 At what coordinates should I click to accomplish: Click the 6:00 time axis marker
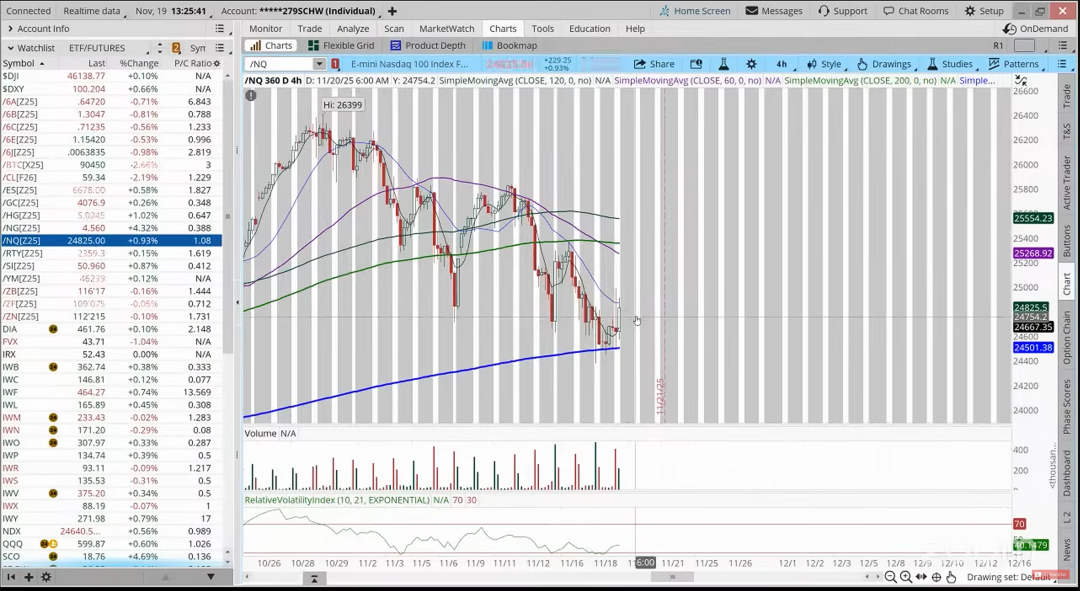coord(645,563)
